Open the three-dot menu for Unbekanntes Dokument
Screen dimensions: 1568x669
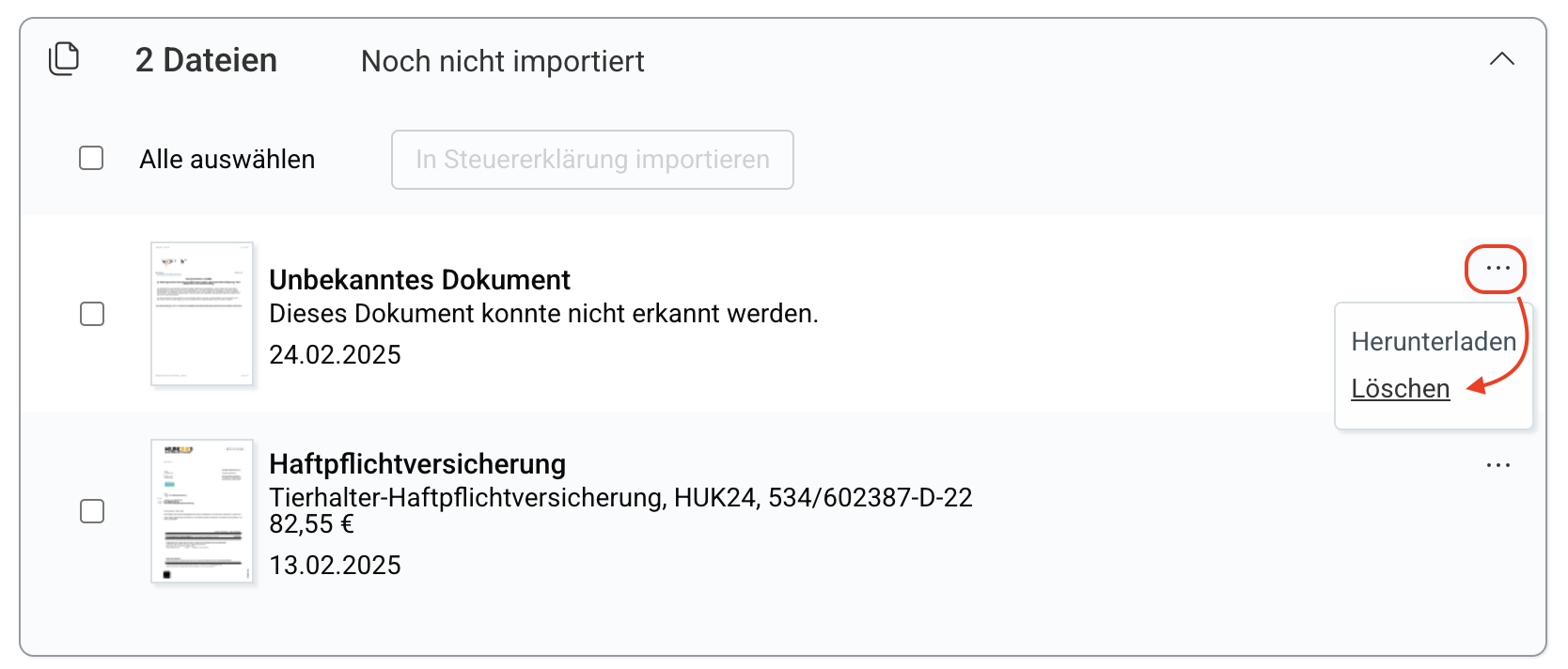point(1497,269)
